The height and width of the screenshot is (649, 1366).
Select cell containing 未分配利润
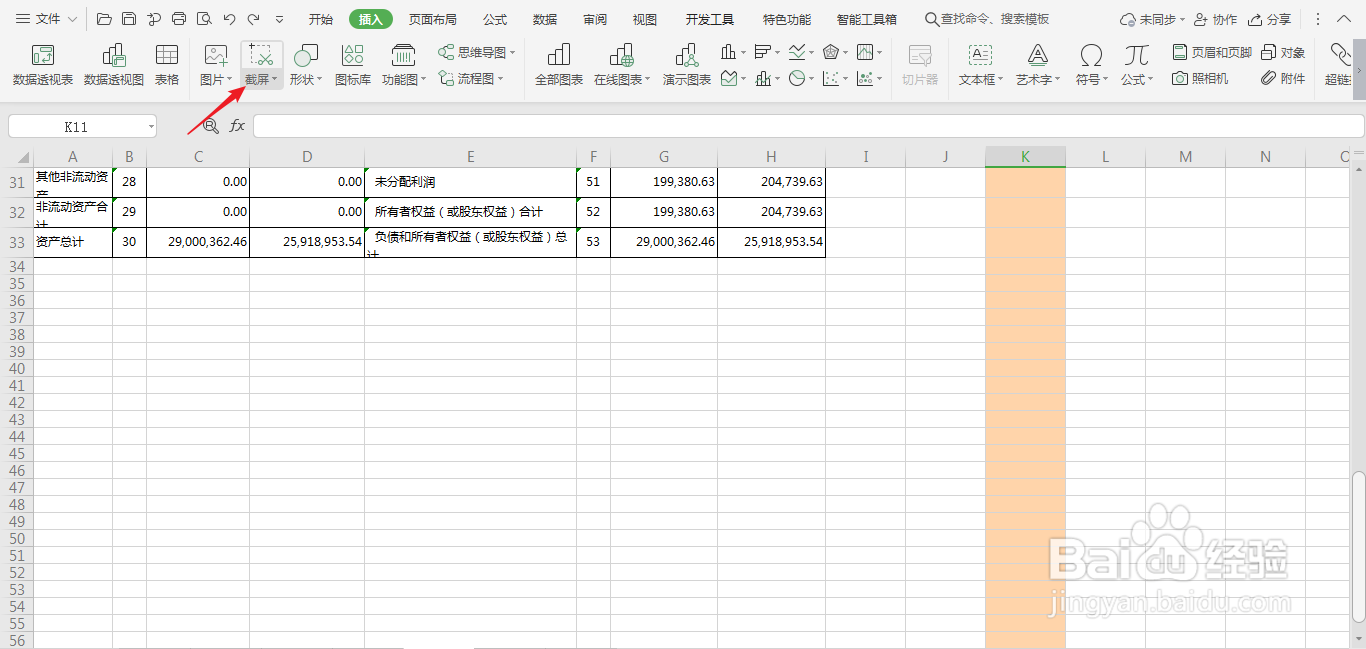[x=471, y=182]
